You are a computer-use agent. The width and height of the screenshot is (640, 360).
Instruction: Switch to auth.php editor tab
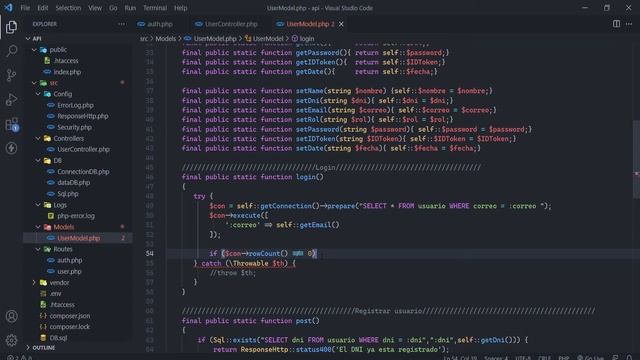click(160, 24)
